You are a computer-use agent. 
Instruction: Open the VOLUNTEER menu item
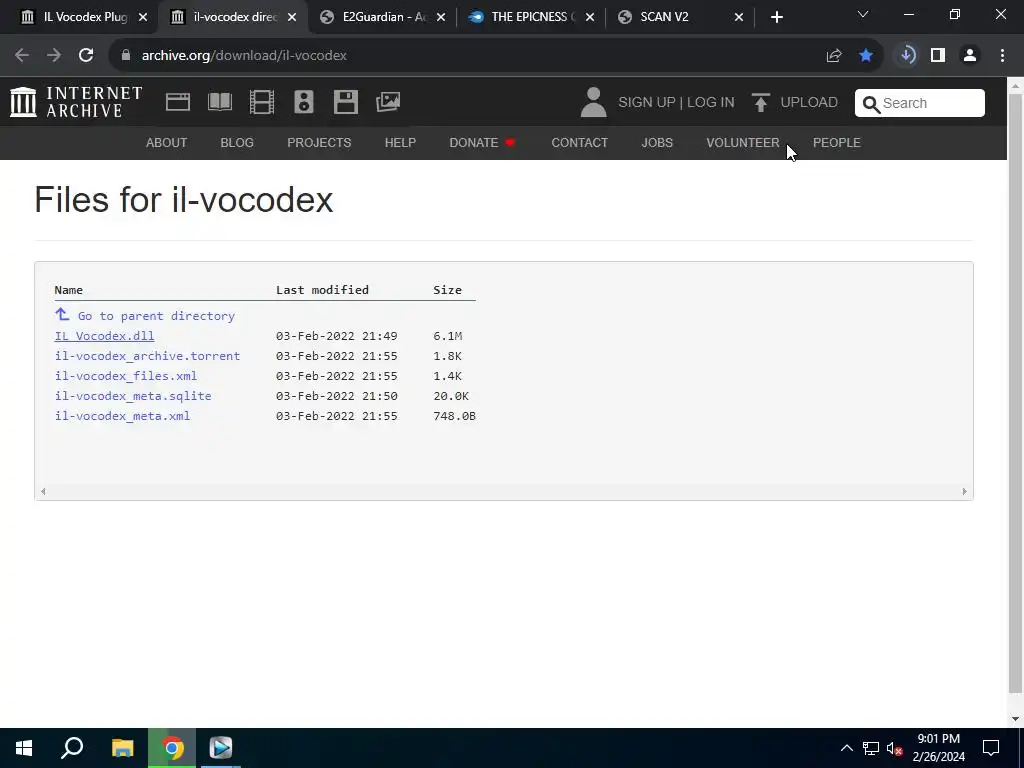click(743, 142)
